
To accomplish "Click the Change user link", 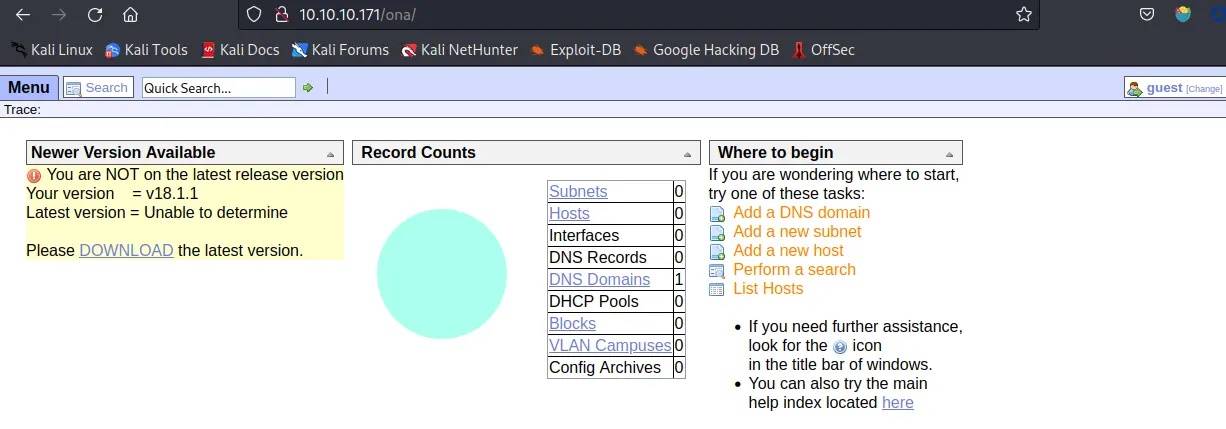I will (x=1204, y=89).
